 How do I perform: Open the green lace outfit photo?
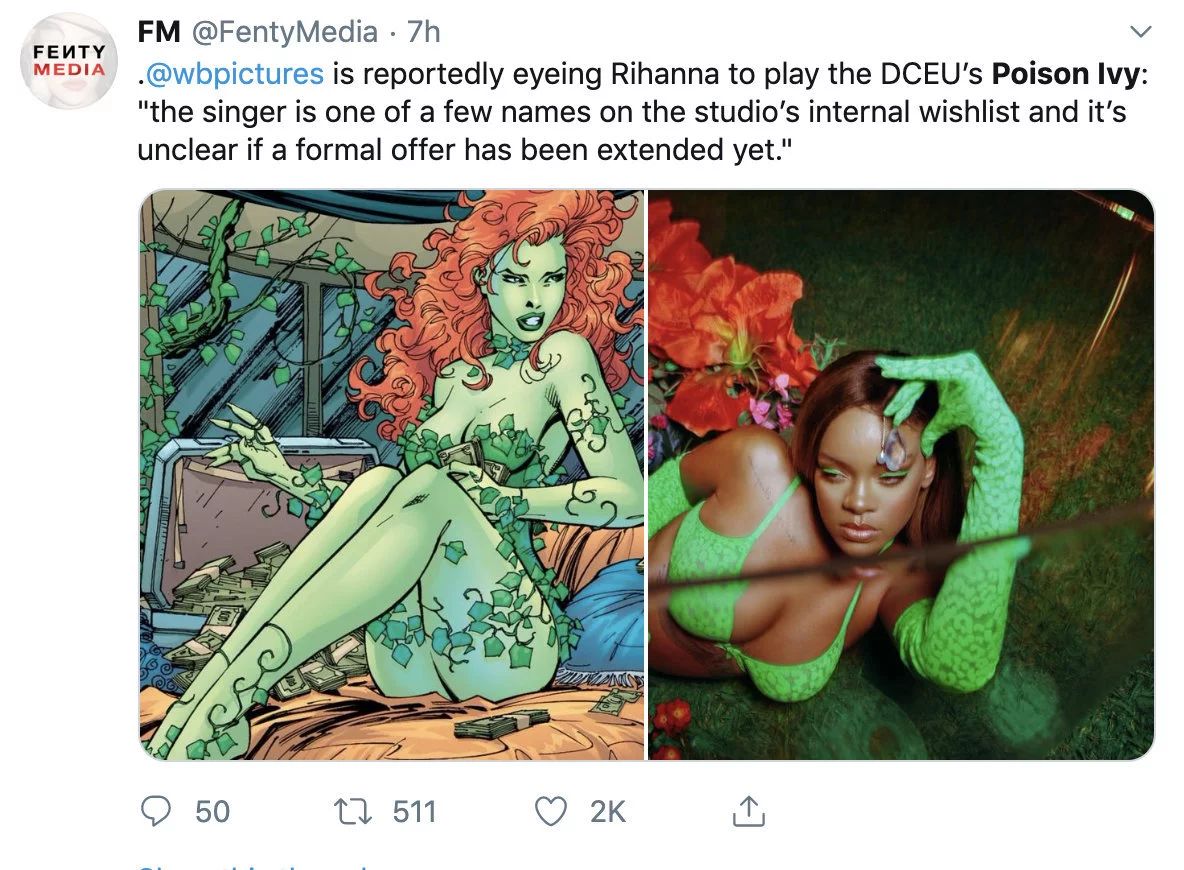(901, 474)
